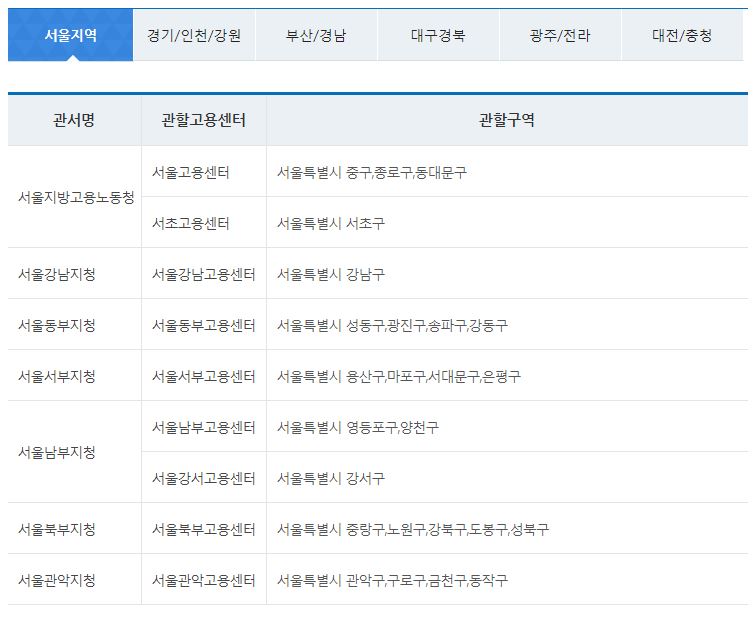Click 서울특별시 용산구,마포구,서대문구,은평구 text
The height and width of the screenshot is (617, 756).
399,376
